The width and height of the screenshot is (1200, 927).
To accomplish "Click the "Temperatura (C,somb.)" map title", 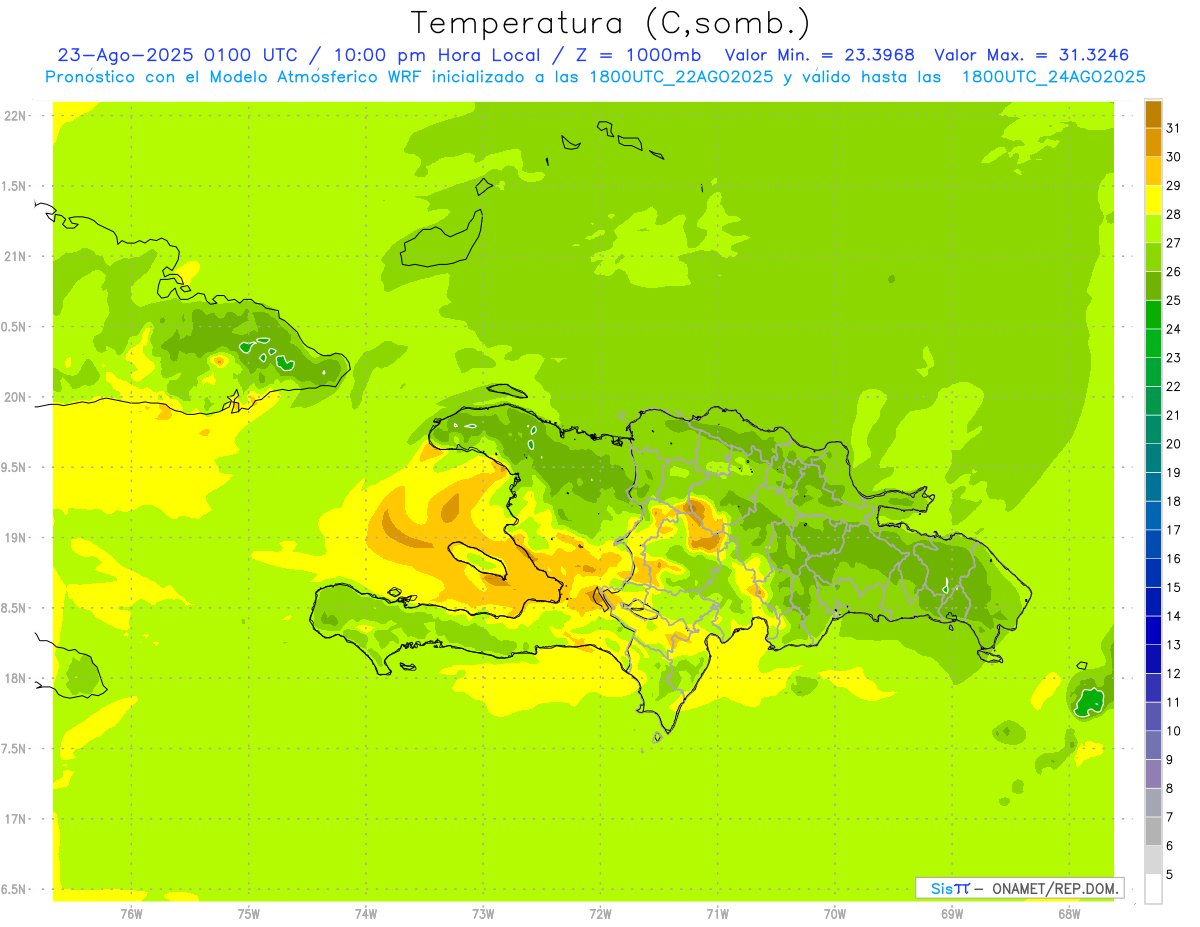I will pos(611,23).
